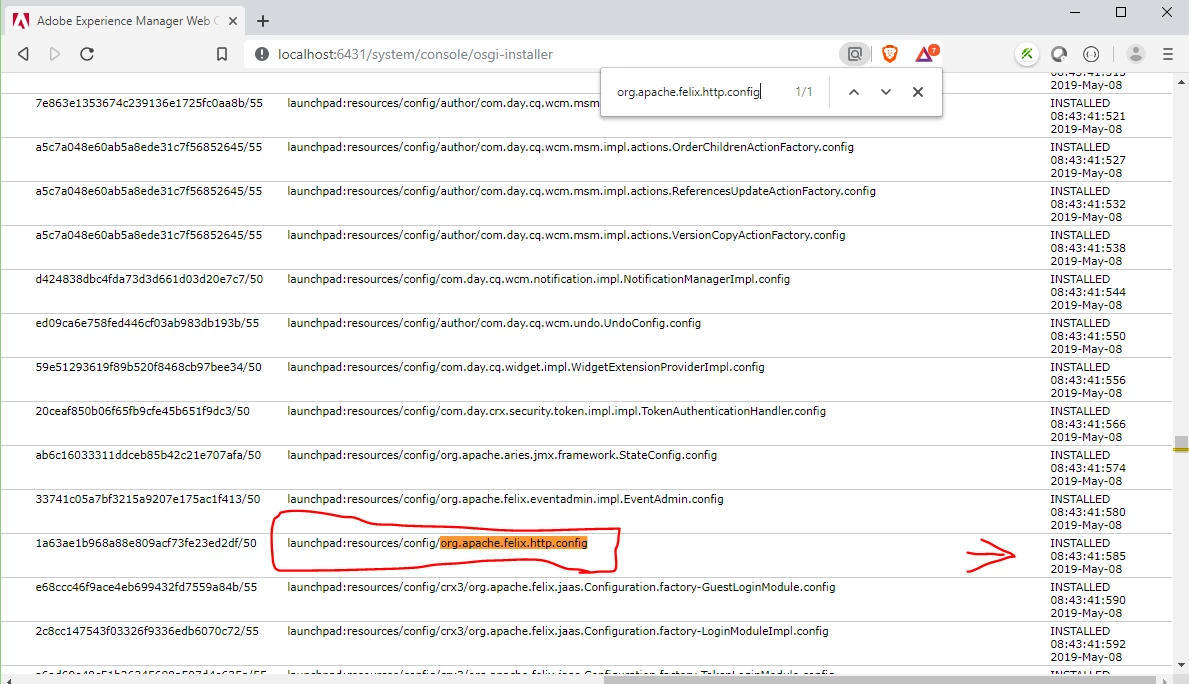Click hash 1a63ae1b968a88e809acf73fe23ed2df/50
1189x684 pixels.
tap(146, 543)
